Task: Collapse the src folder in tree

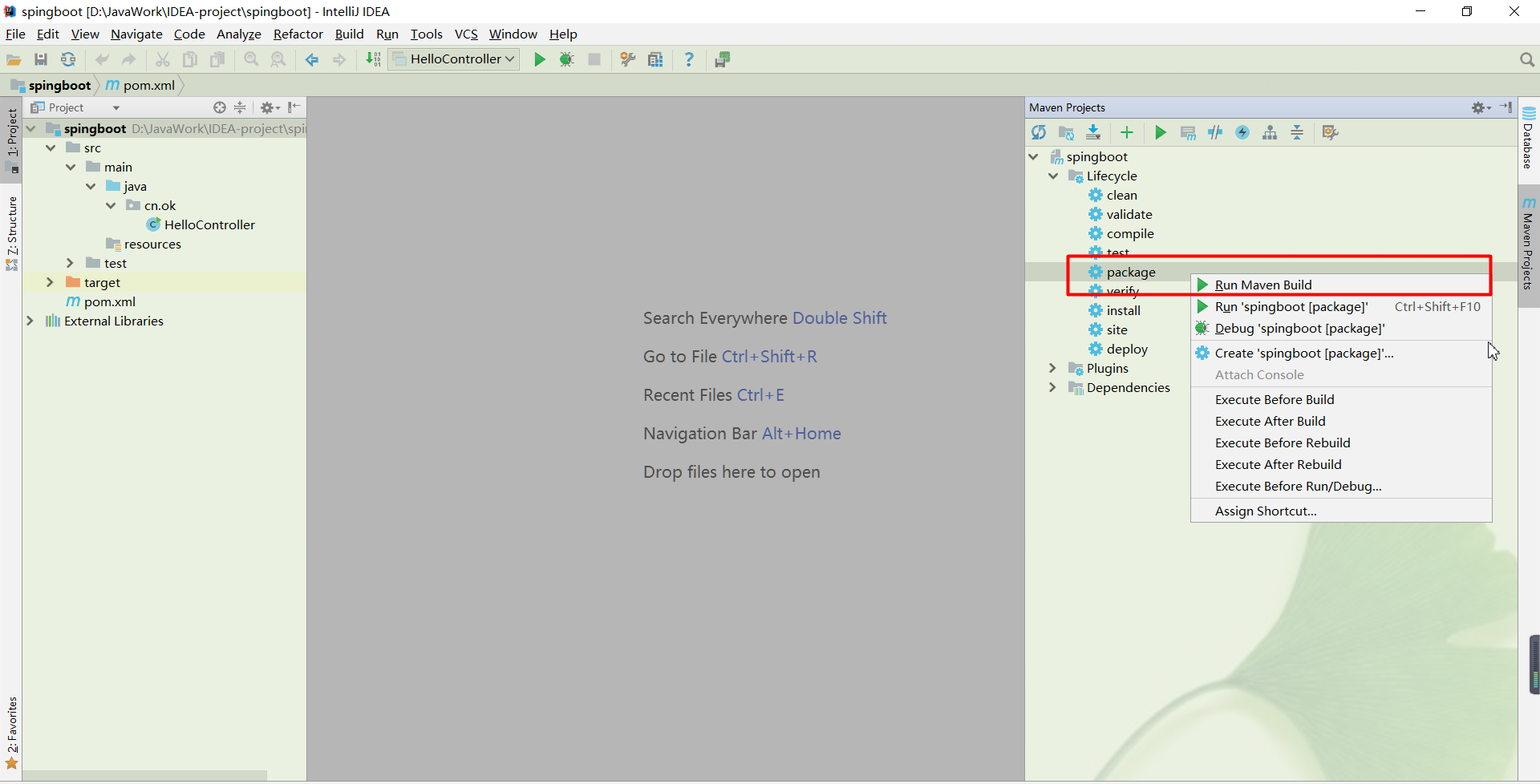Action: pyautogui.click(x=51, y=148)
